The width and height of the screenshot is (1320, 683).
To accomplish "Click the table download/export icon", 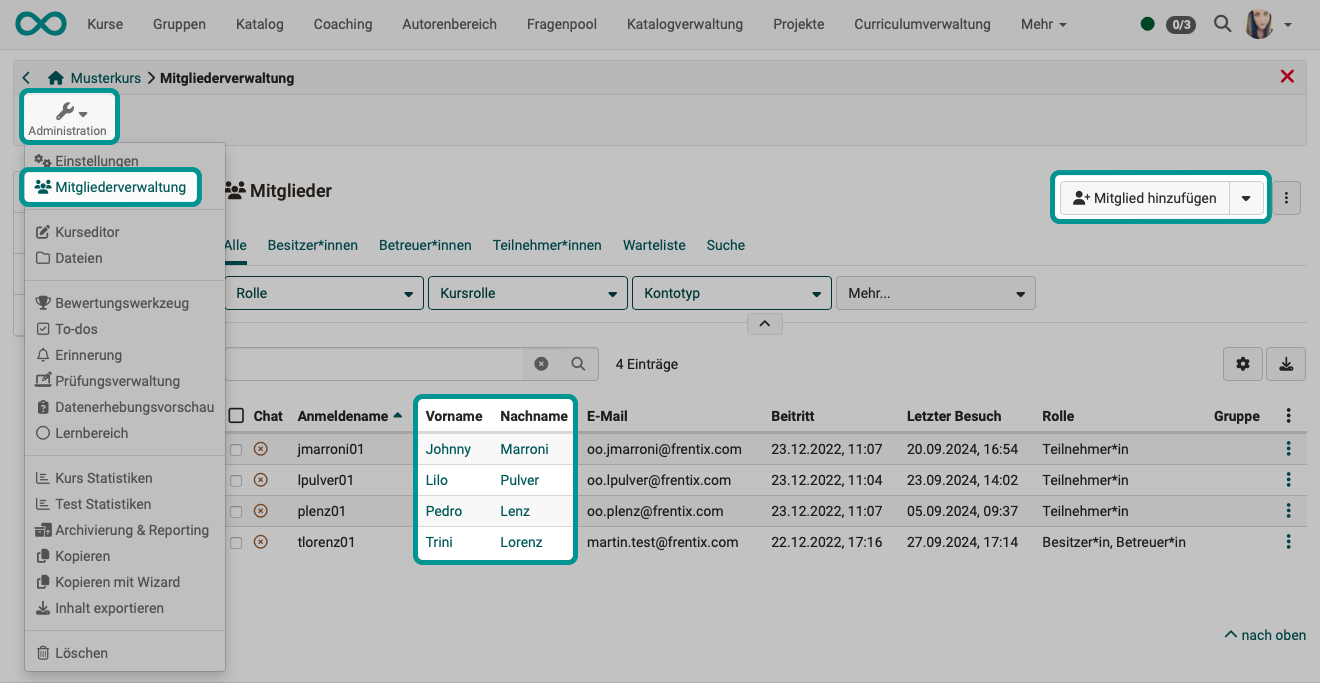I will pos(1286,364).
